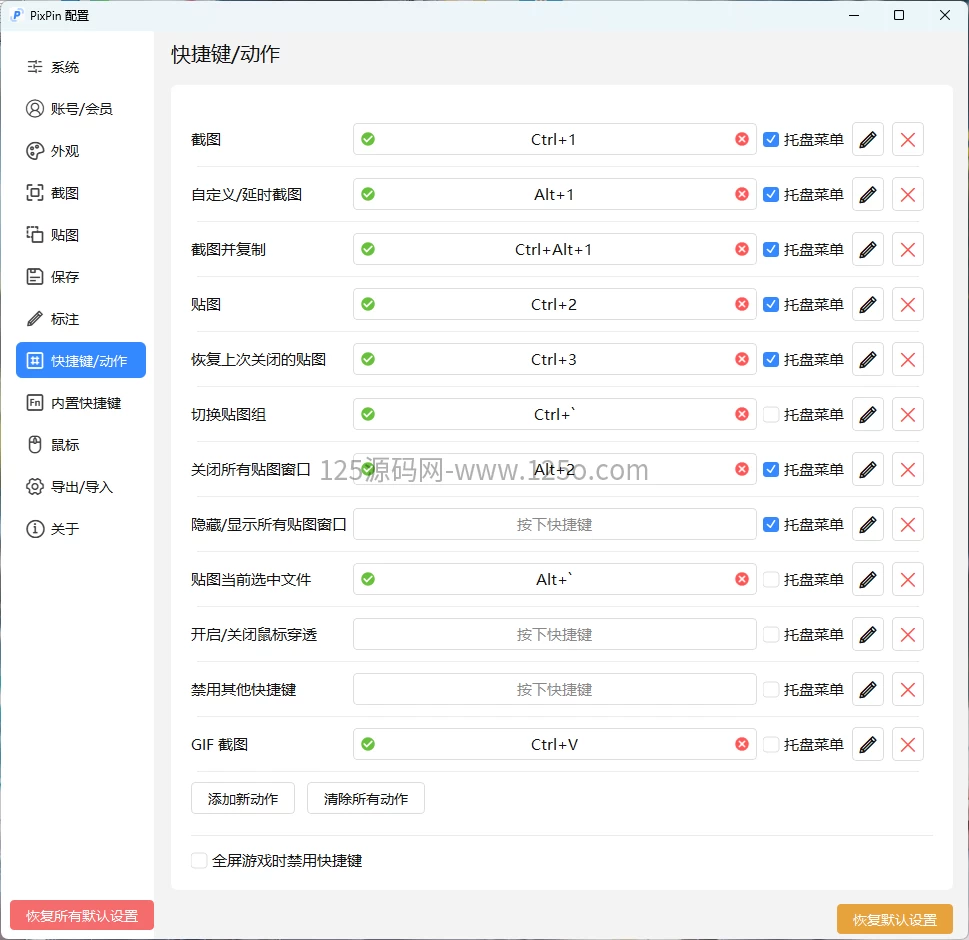Screen dimensions: 969x940
Task: Click the 添加新动作 button
Action: point(242,798)
